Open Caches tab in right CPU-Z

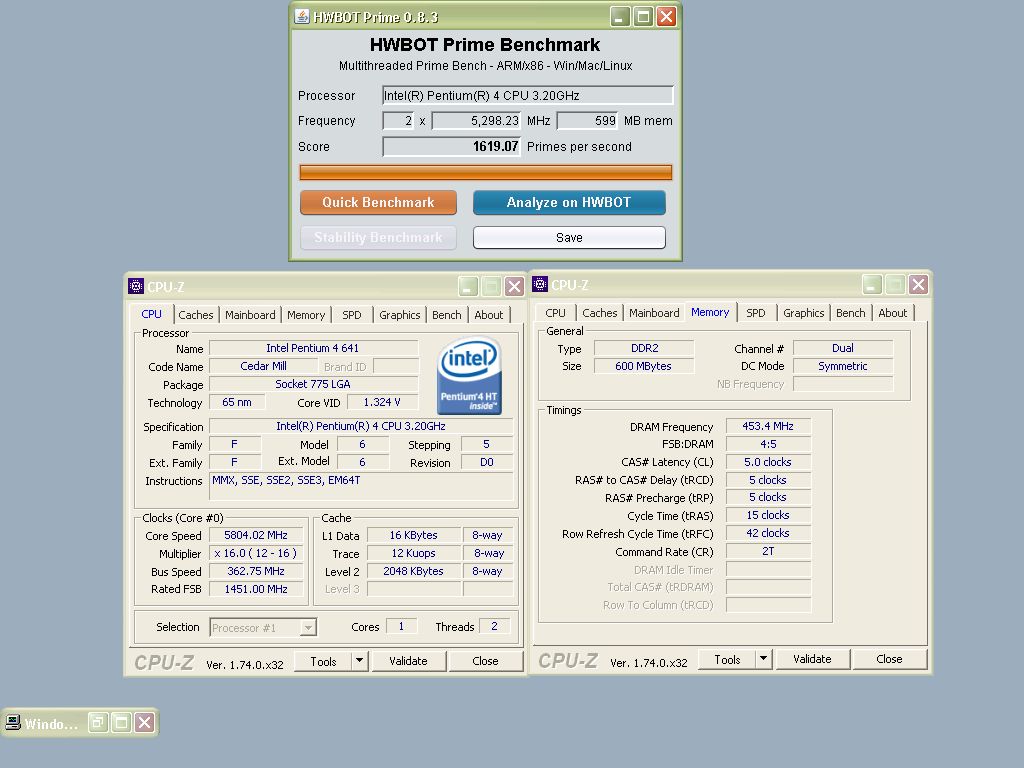click(600, 313)
